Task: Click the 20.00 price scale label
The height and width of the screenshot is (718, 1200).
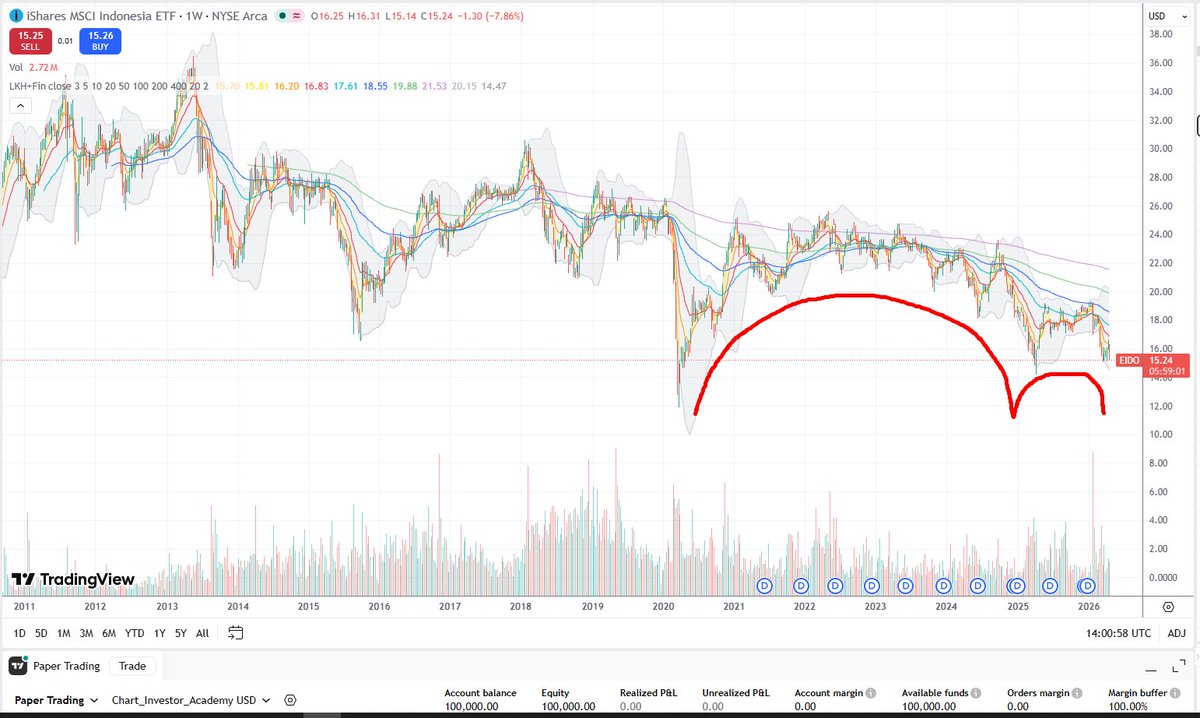Action: (1162, 291)
